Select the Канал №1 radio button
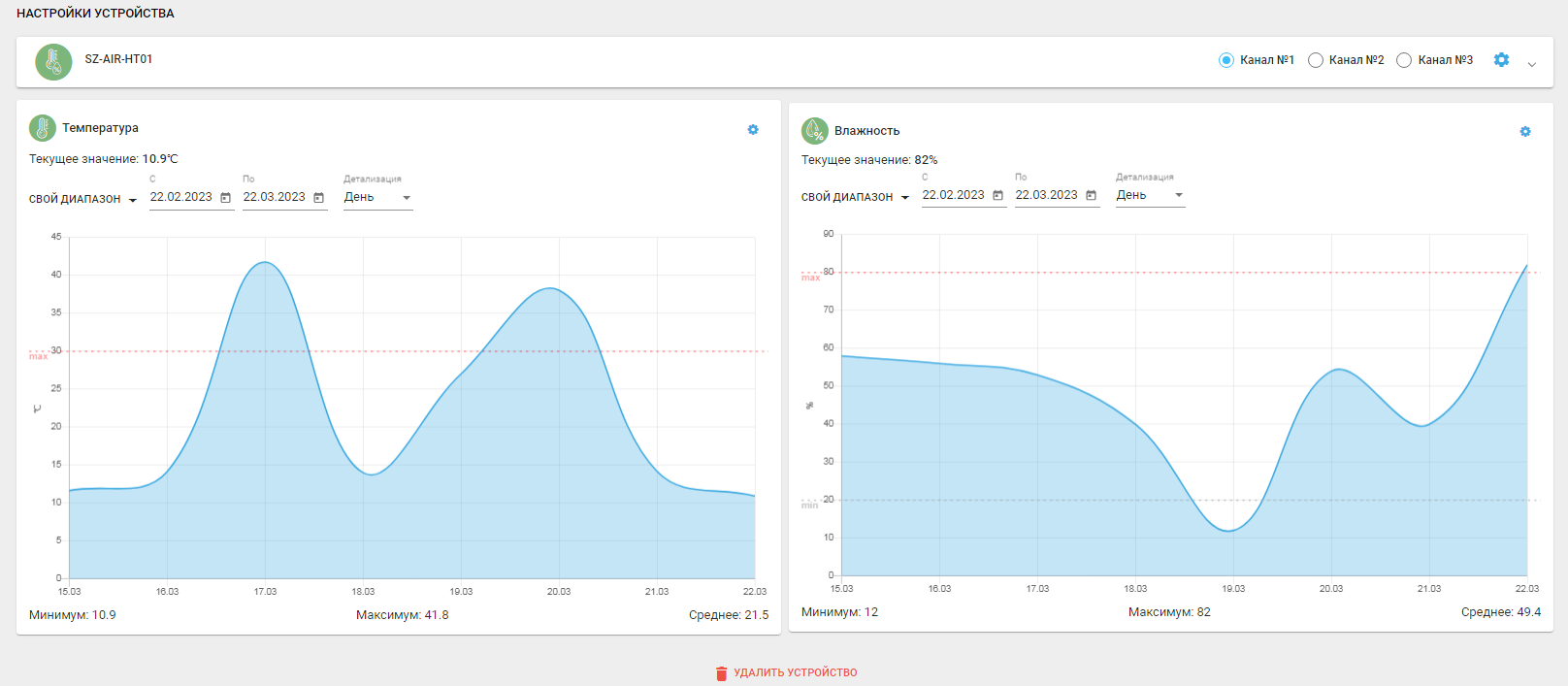Image resolution: width=1568 pixels, height=686 pixels. pyautogui.click(x=1225, y=60)
